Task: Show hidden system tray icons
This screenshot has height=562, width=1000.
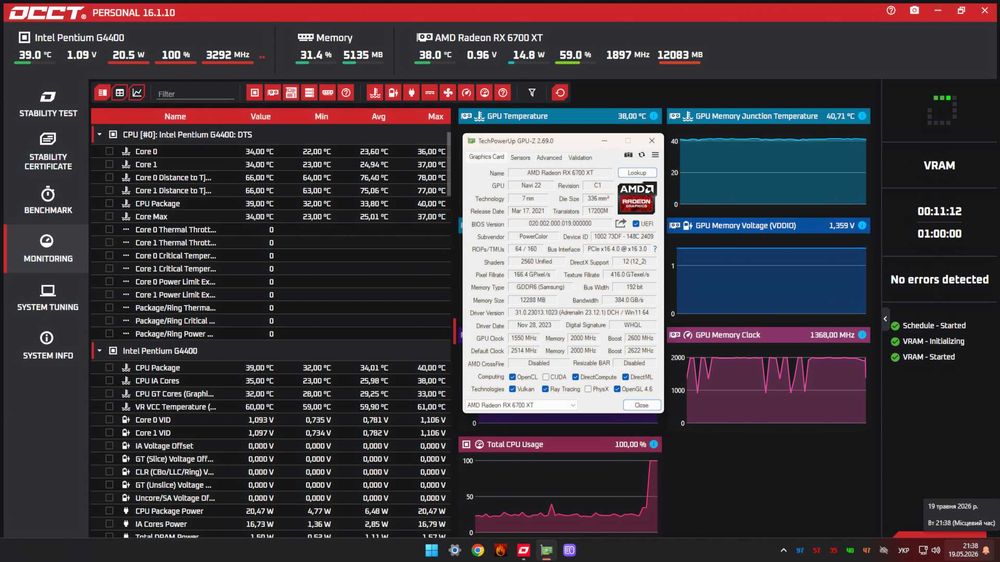Action: coord(783,551)
